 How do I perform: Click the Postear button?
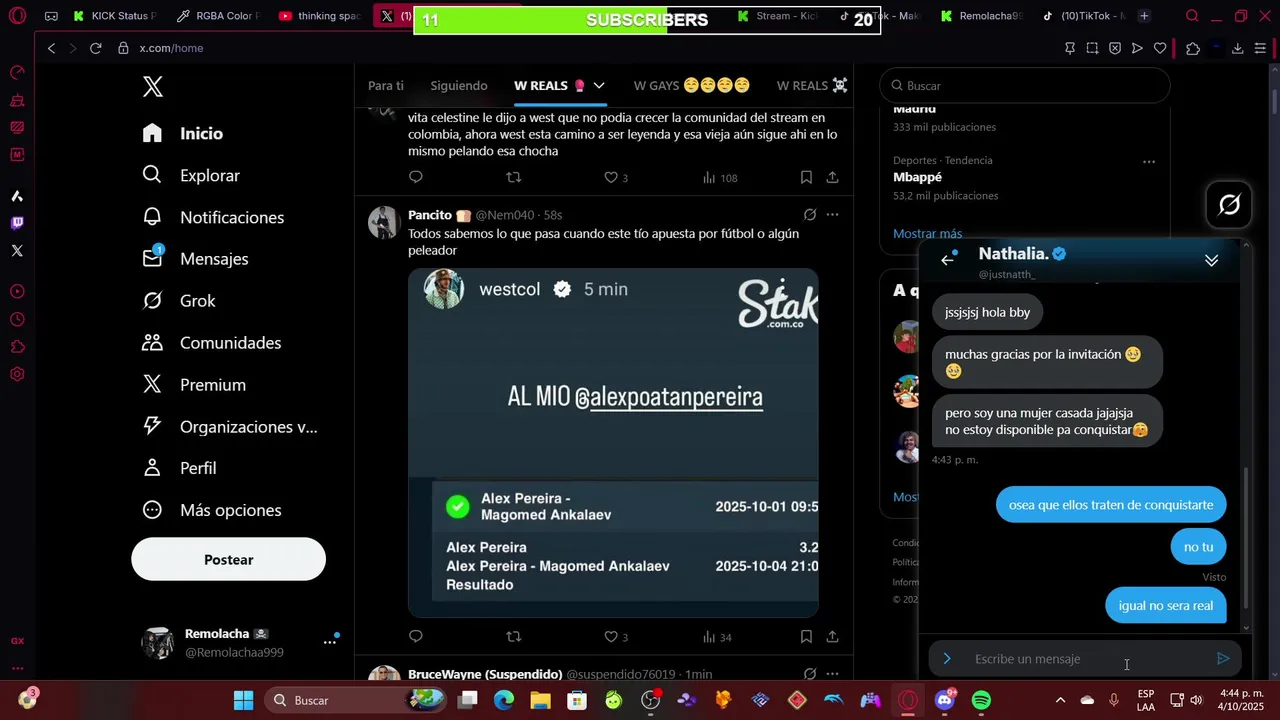pyautogui.click(x=228, y=560)
